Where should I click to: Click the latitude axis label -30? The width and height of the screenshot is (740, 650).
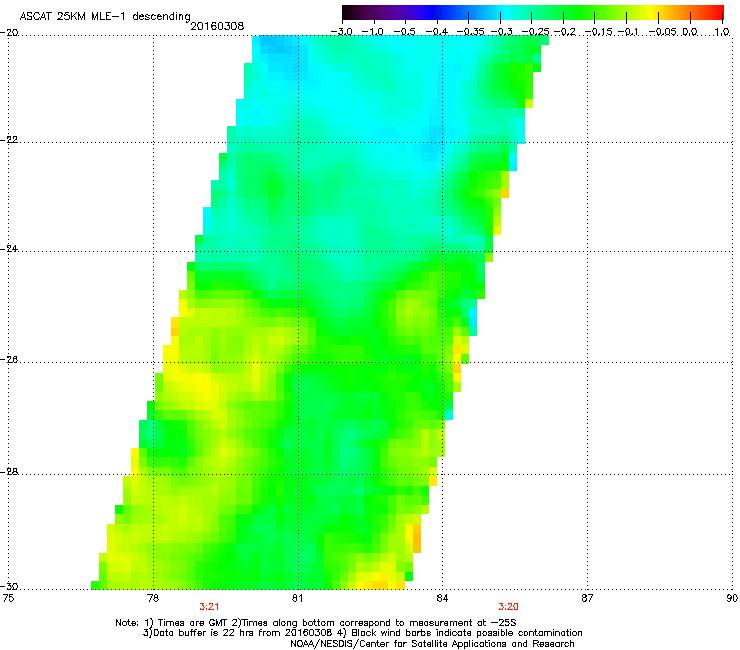coord(9,586)
